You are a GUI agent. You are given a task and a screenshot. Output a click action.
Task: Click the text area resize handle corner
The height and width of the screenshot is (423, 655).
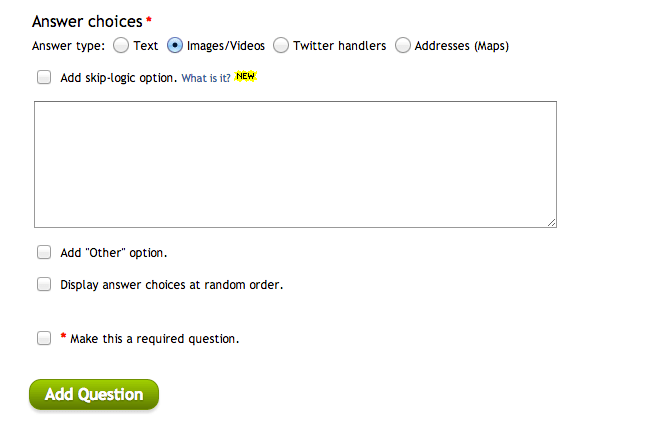[551, 222]
